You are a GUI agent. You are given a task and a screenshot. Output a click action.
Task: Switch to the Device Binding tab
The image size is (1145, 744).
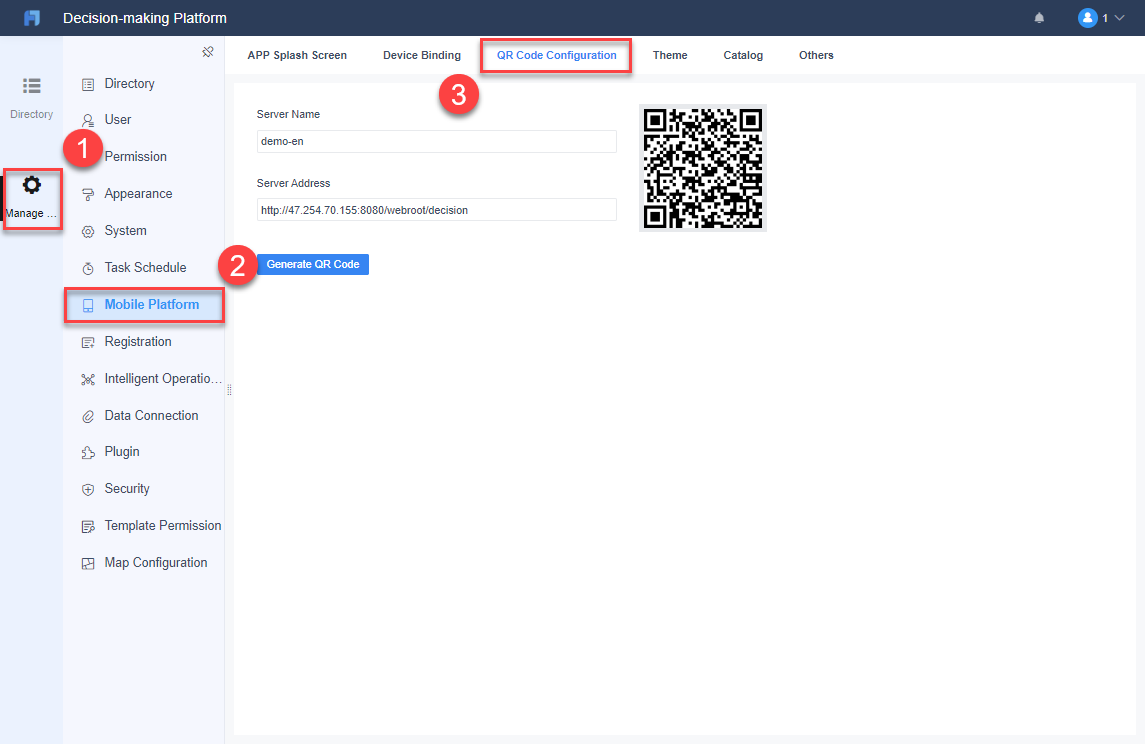[421, 55]
